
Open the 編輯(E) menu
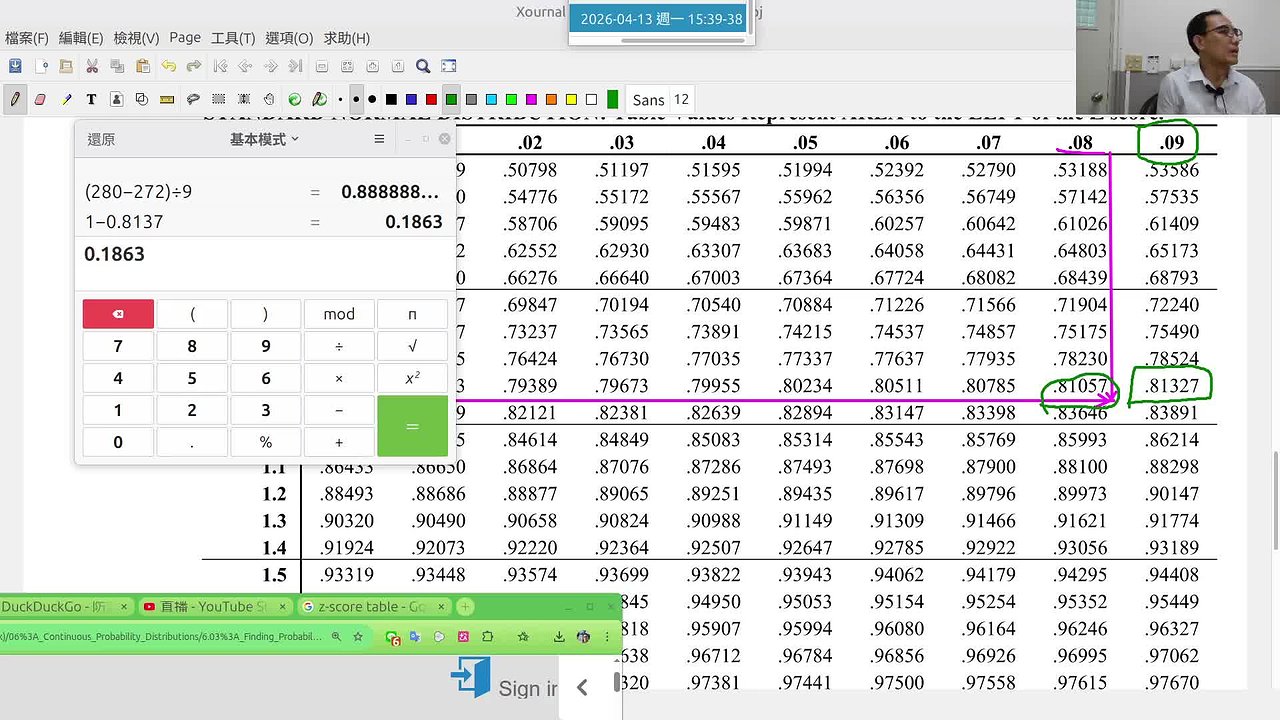click(81, 38)
